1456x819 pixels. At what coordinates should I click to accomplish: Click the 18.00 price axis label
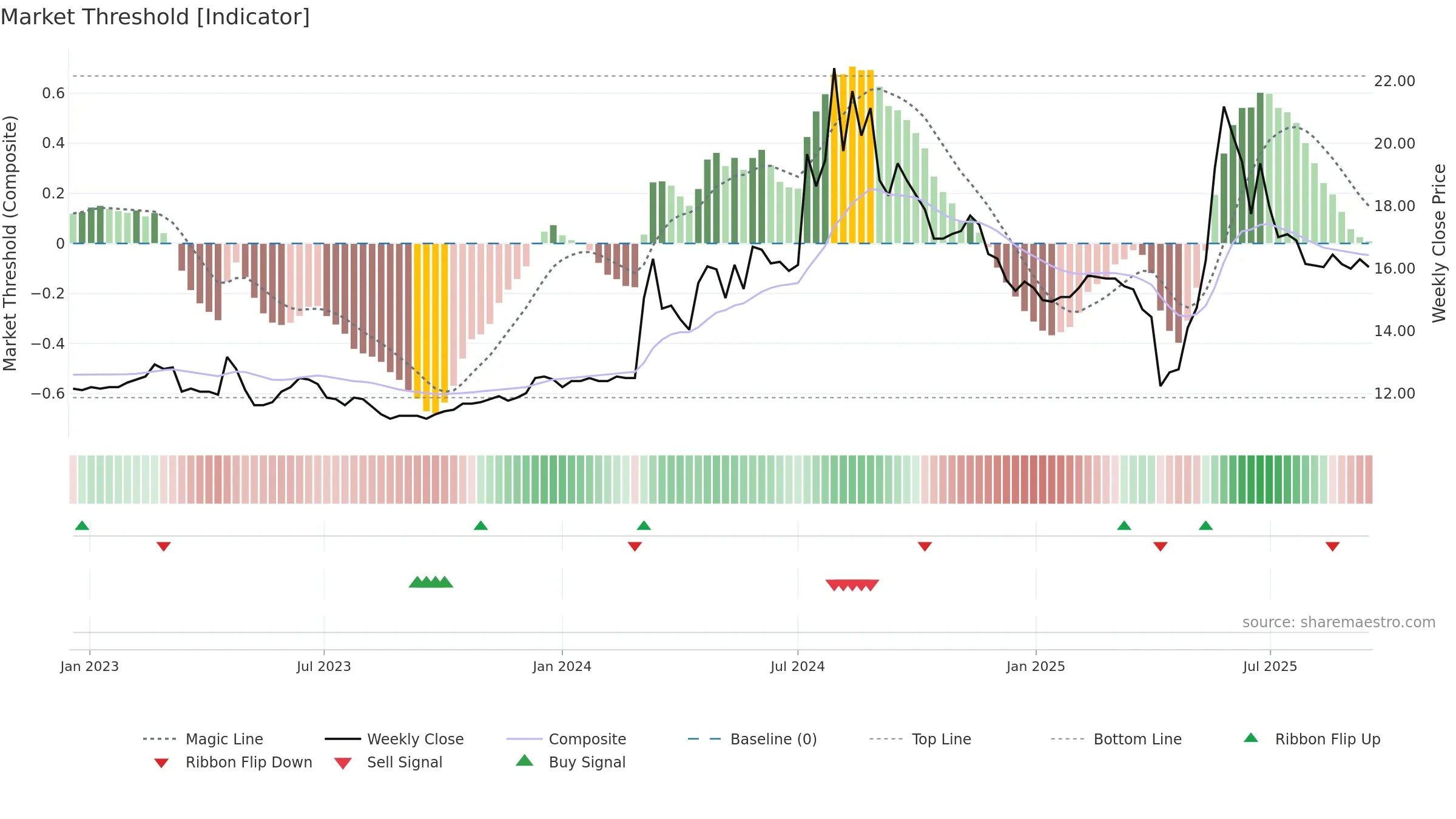pos(1395,206)
